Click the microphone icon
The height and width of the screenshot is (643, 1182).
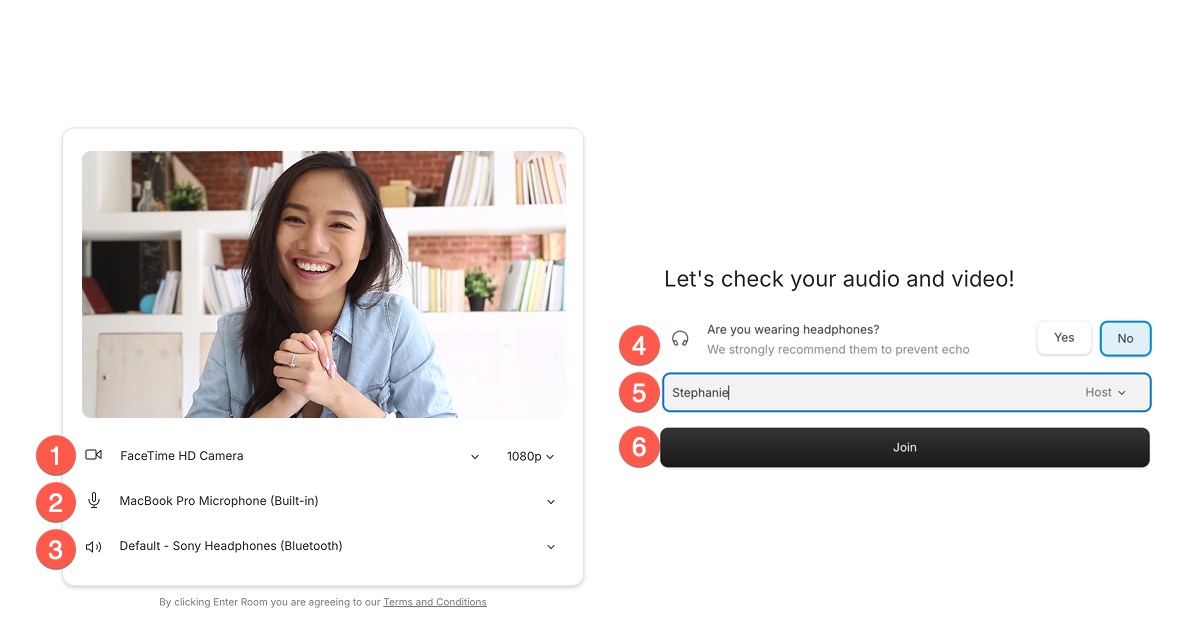(93, 501)
